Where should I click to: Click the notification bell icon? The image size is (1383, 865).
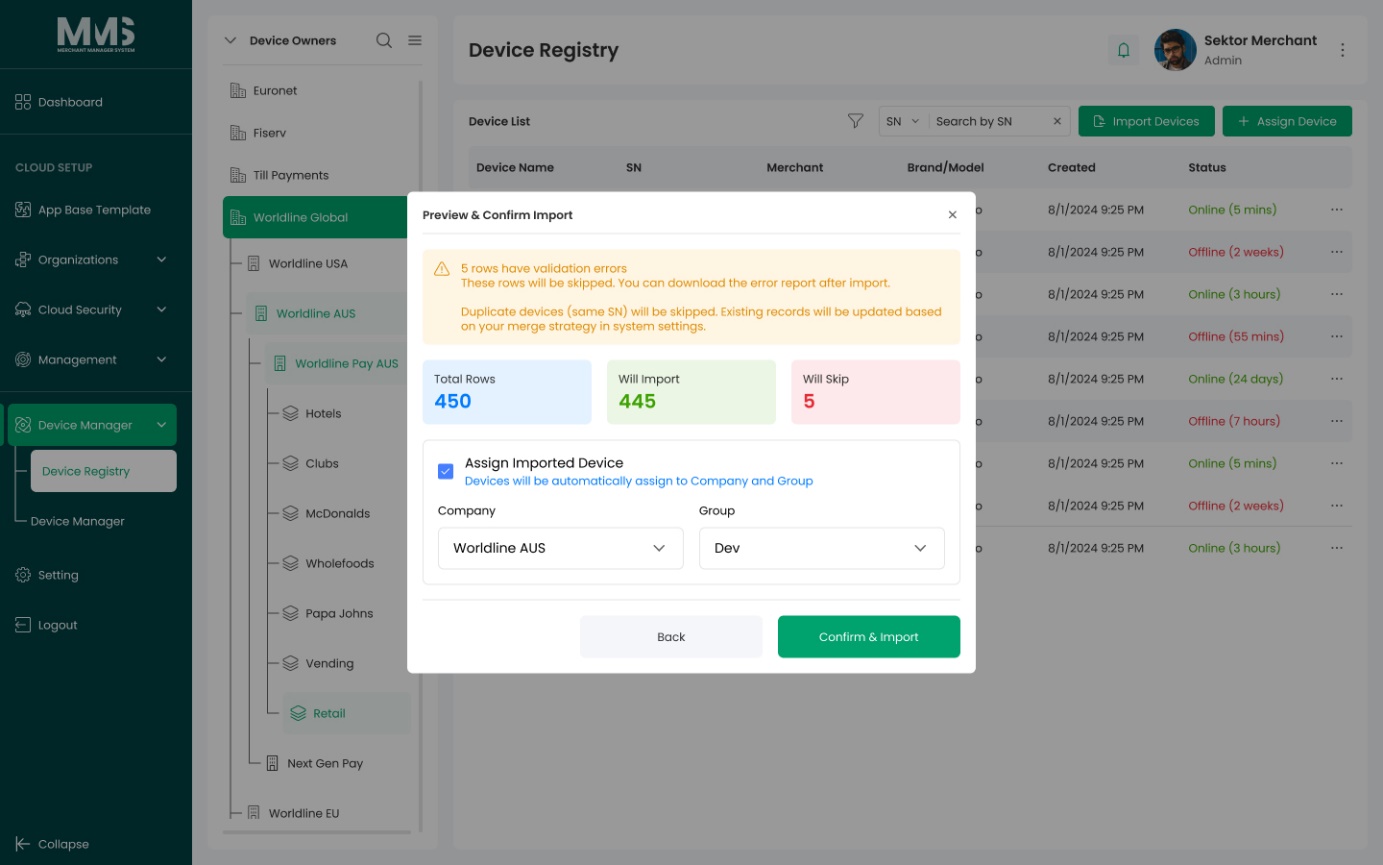click(1123, 50)
